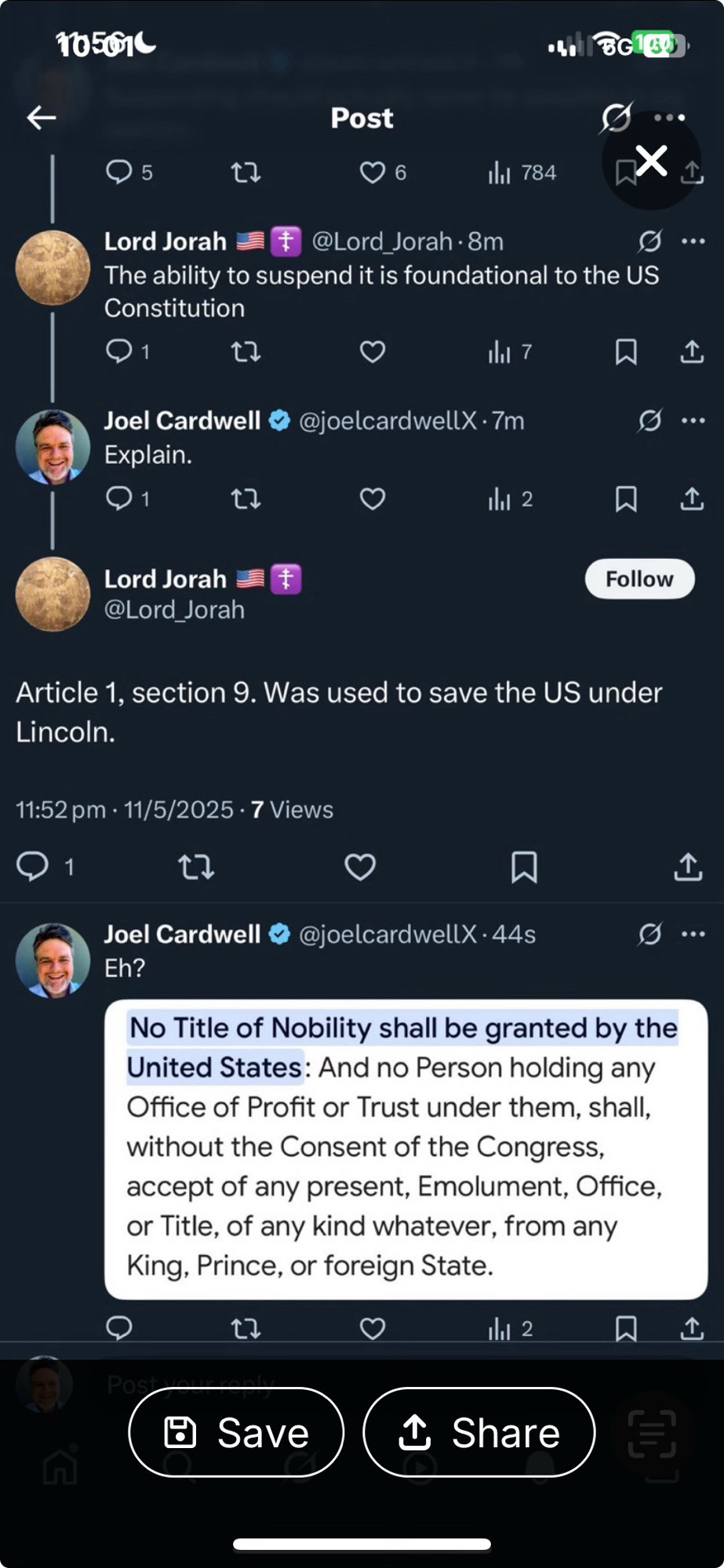Like the main Lord Jorah post
Viewport: 724px width, 1568px height.
[360, 867]
